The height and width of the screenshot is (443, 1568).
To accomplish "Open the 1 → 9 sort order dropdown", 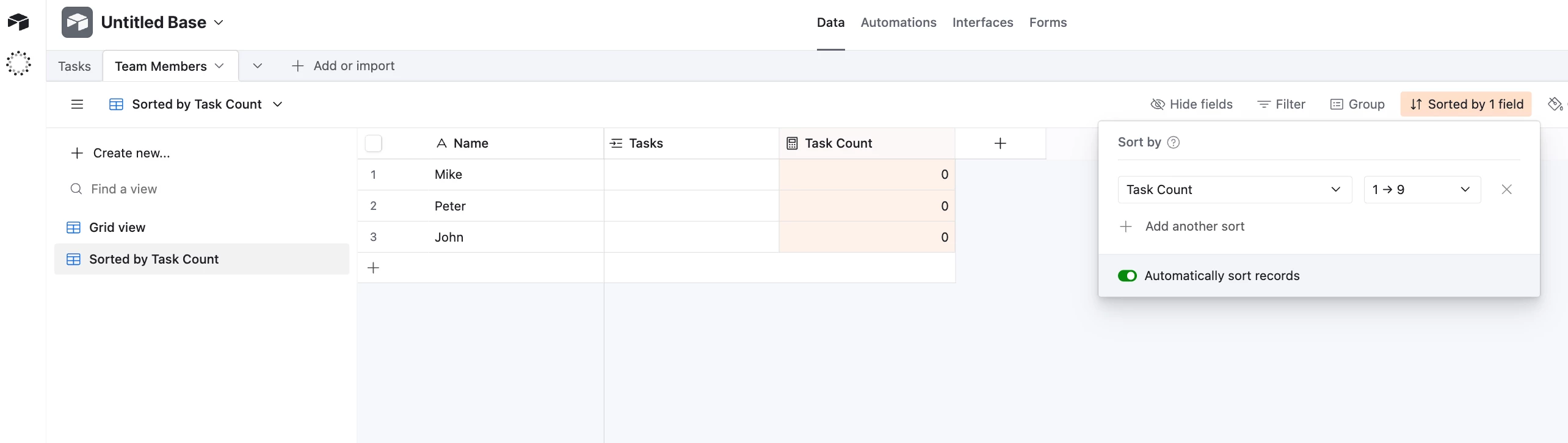I will click(x=1421, y=190).
